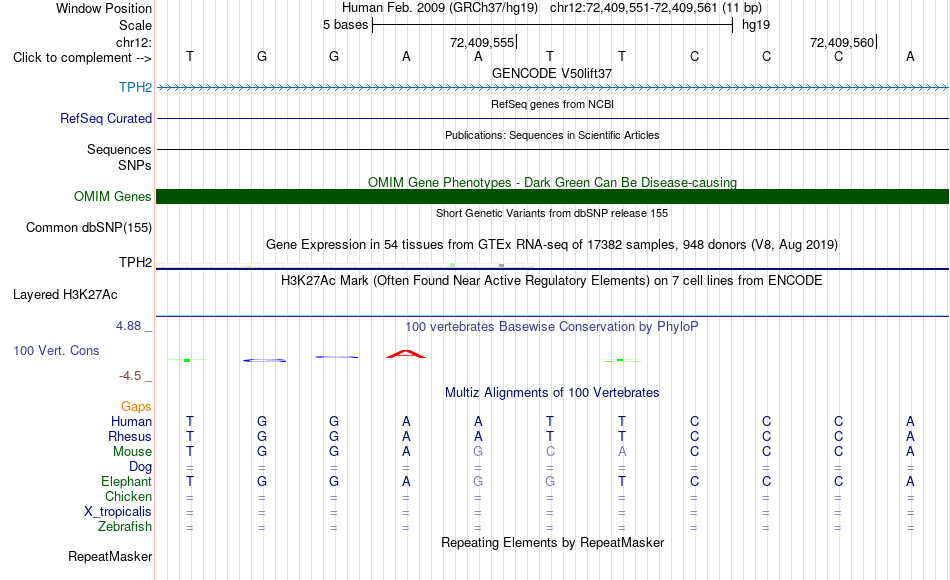950x580 pixels.
Task: Select the X_tropicalis alignment row label
Action: [118, 512]
